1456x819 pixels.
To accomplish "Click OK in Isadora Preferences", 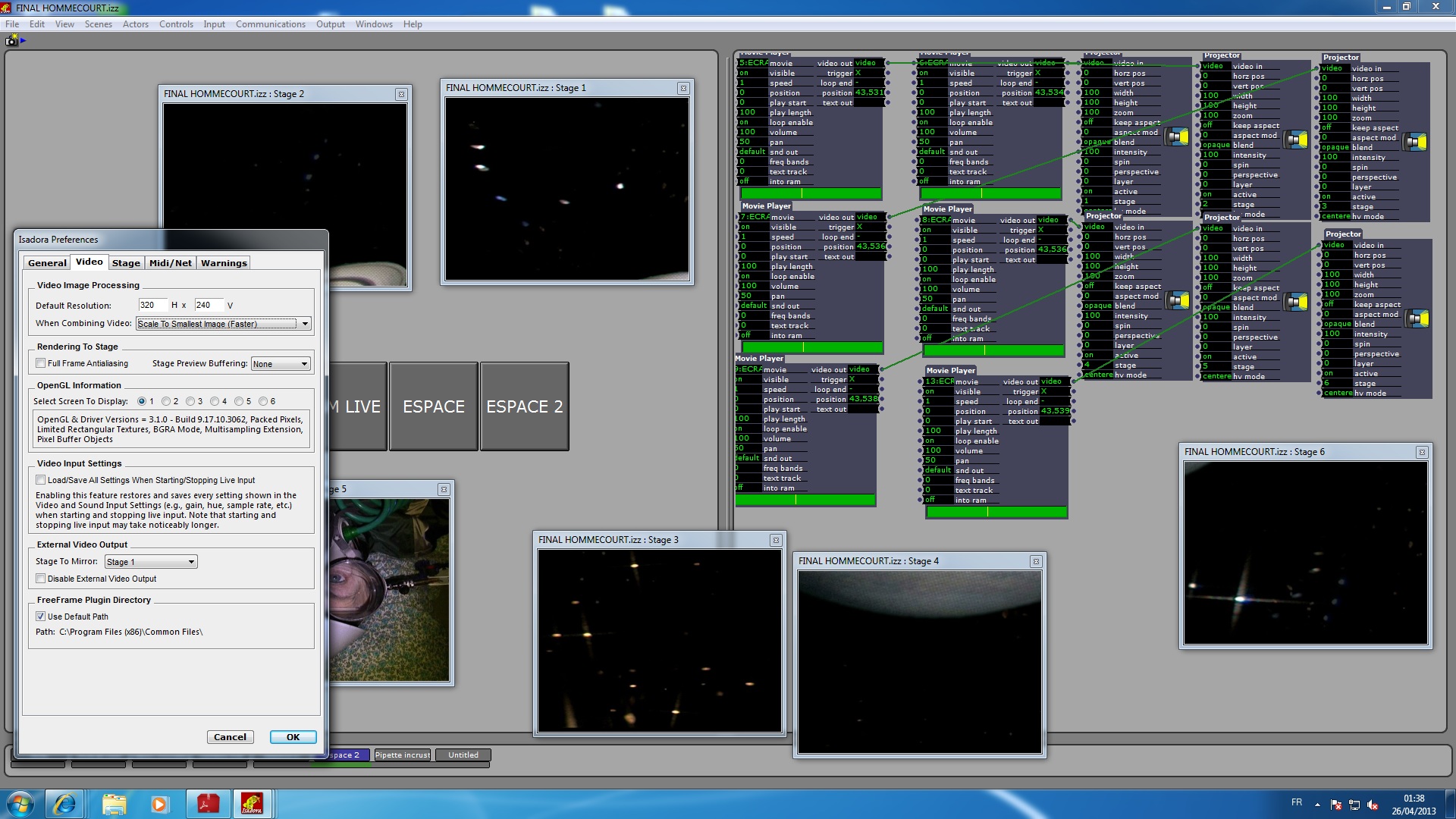I will click(x=293, y=737).
